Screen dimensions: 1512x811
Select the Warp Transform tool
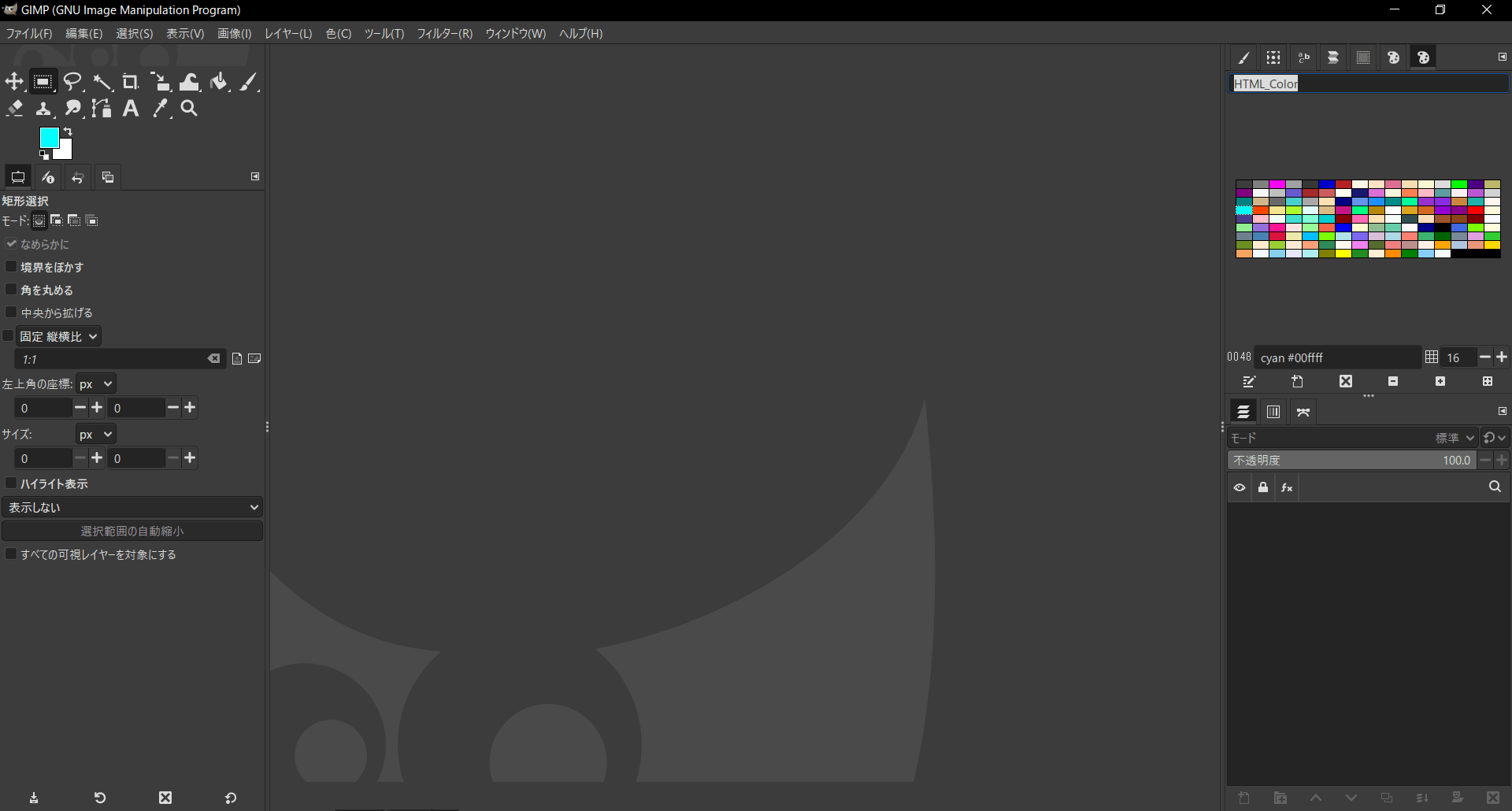coord(190,81)
